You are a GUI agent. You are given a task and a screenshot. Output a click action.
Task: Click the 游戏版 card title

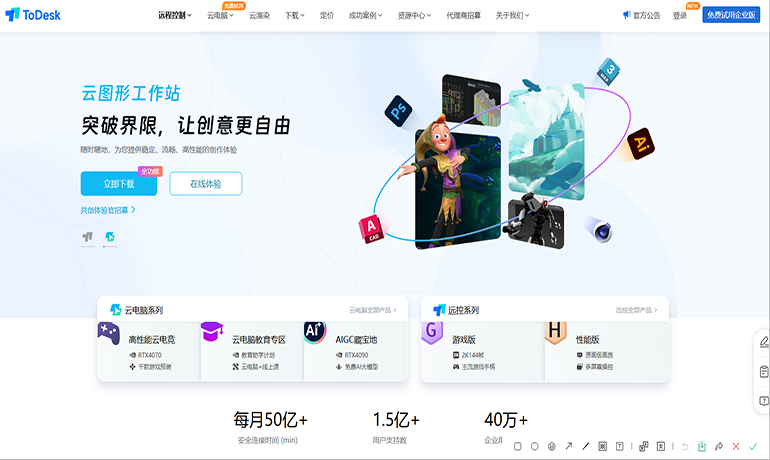464,339
